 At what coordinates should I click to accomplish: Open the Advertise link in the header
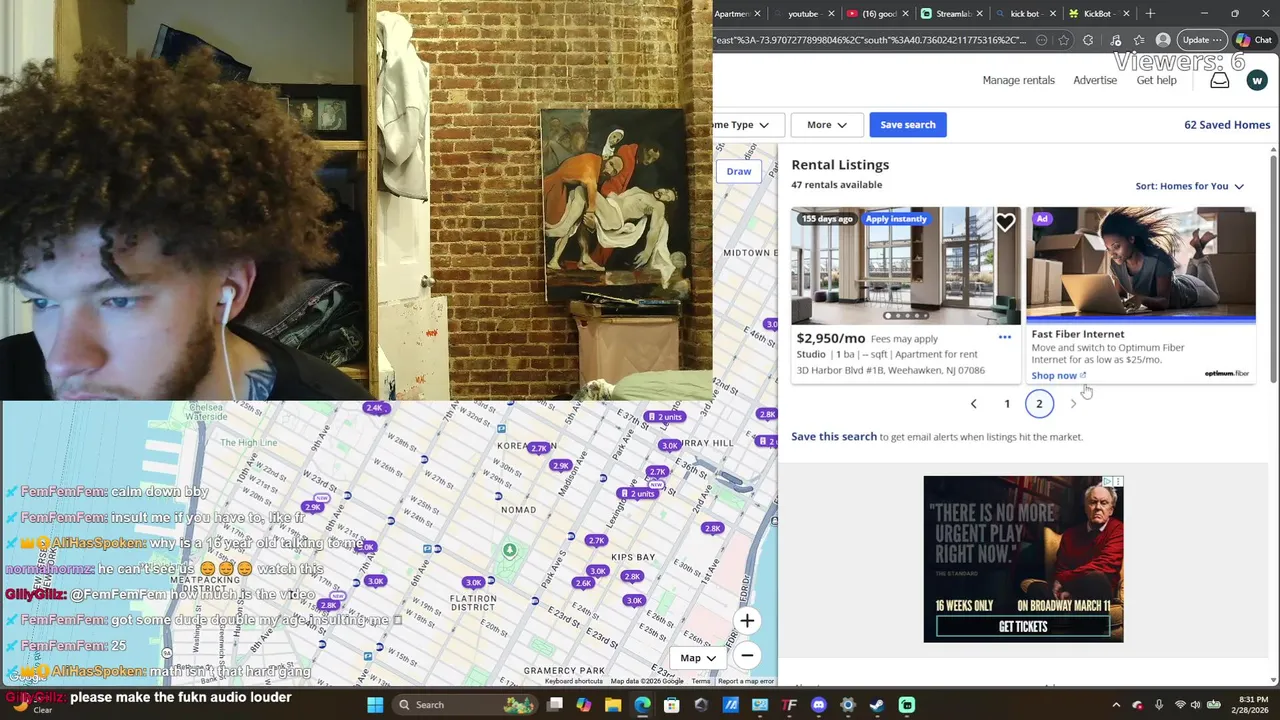[x=1095, y=80]
